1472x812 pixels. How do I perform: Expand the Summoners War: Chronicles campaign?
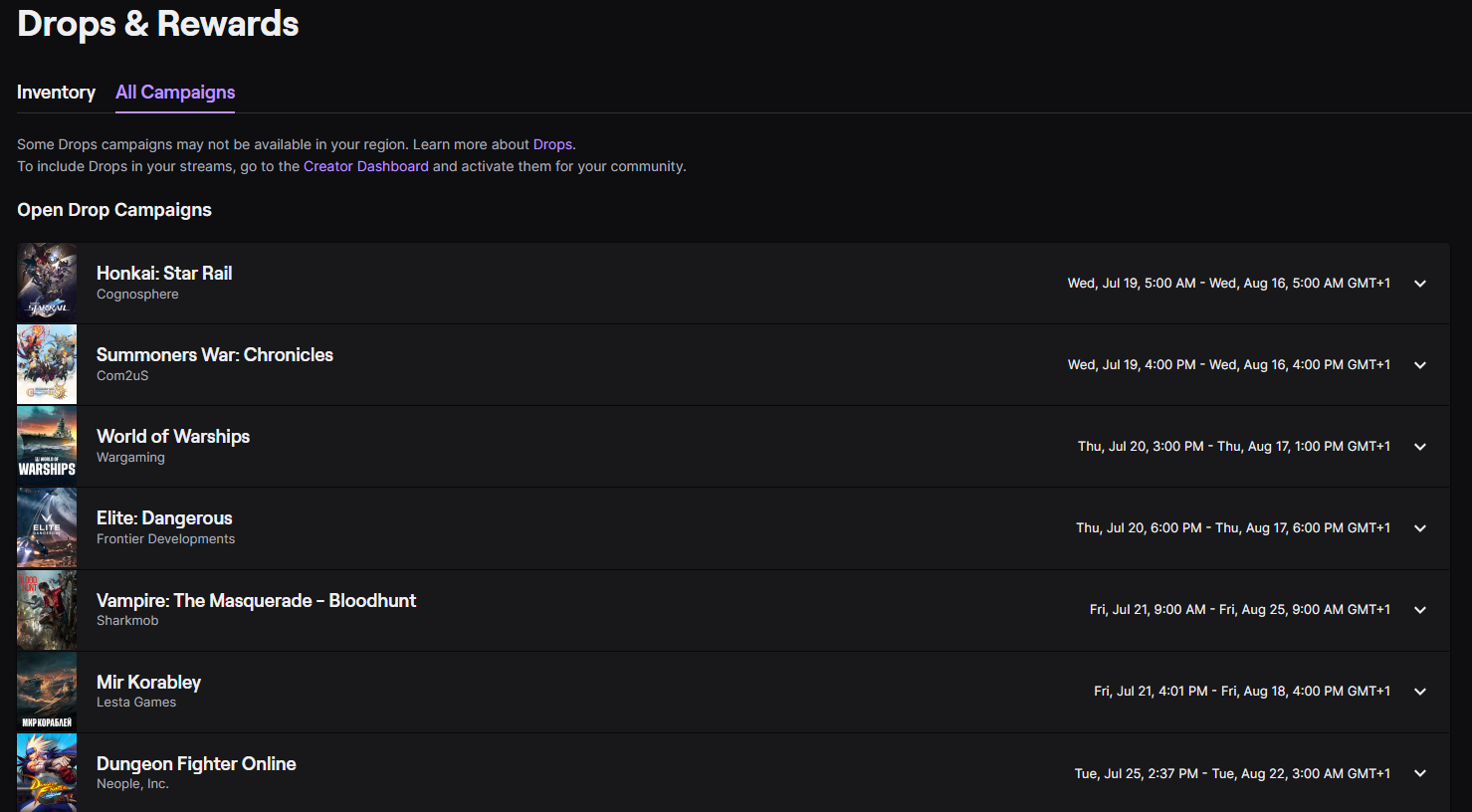1420,365
